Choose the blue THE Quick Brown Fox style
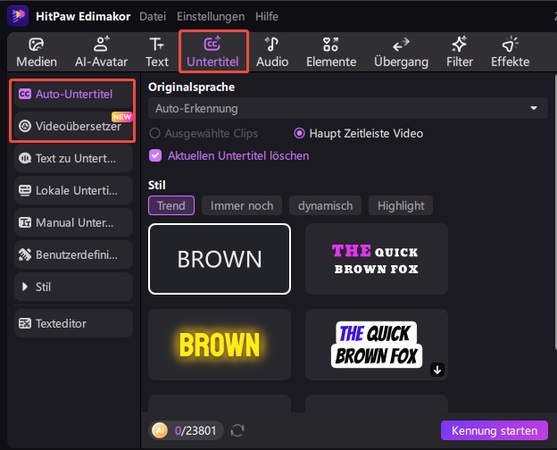 coord(376,345)
